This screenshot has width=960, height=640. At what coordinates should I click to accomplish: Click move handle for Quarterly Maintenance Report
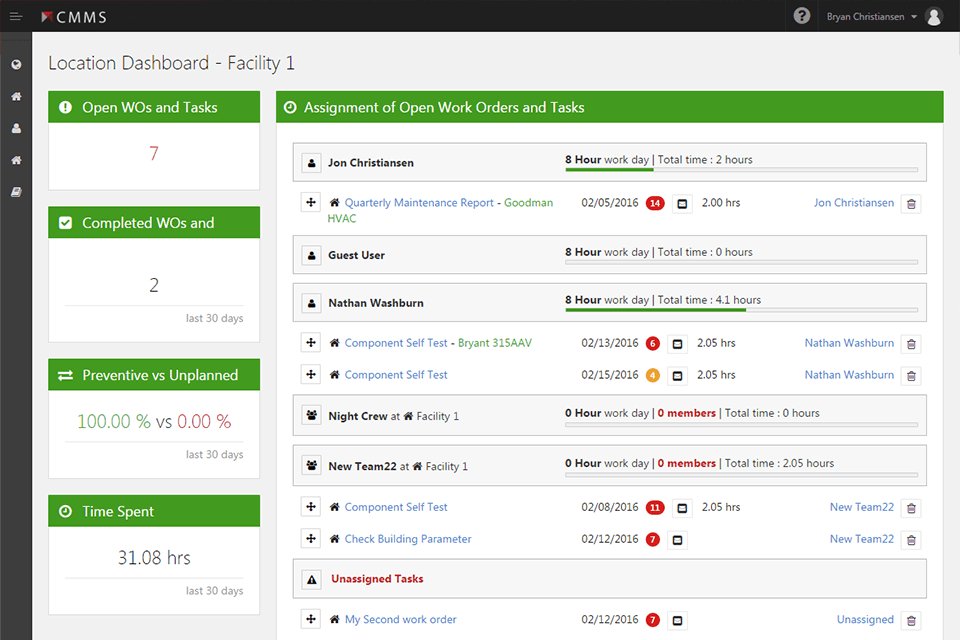pyautogui.click(x=311, y=202)
